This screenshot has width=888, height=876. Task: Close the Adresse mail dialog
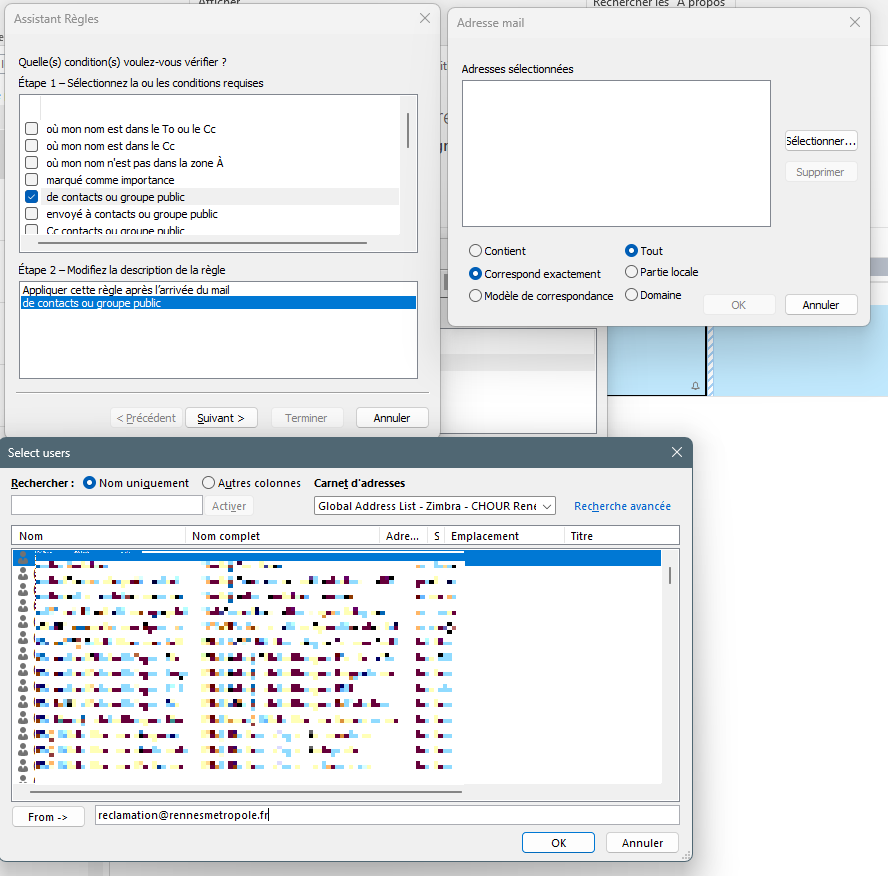[855, 22]
